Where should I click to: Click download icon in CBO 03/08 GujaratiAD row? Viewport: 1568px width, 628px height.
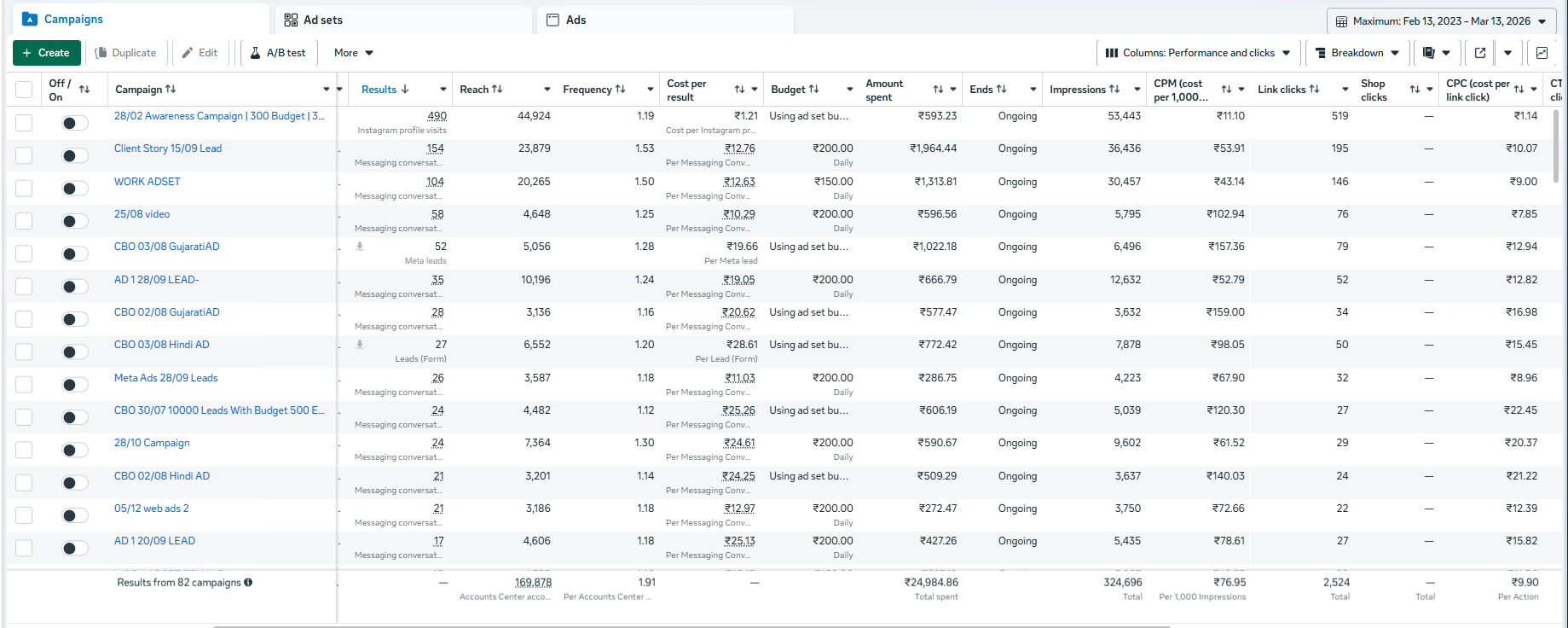point(360,247)
